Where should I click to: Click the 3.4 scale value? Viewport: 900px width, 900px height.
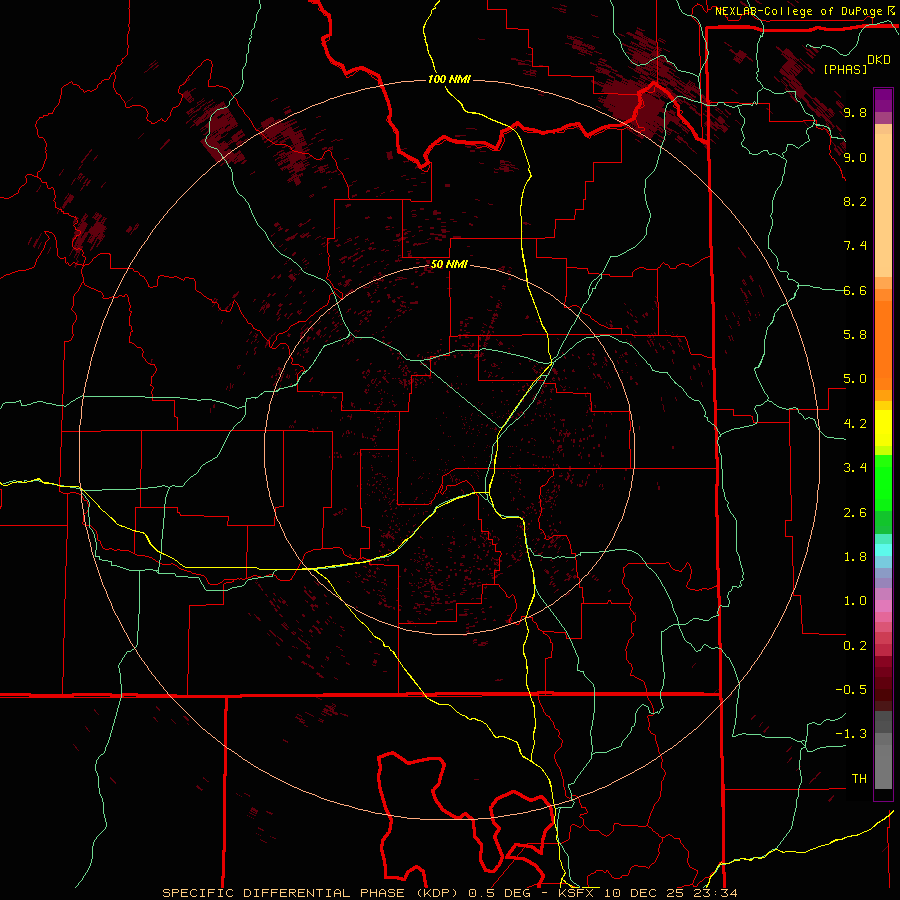click(x=855, y=468)
